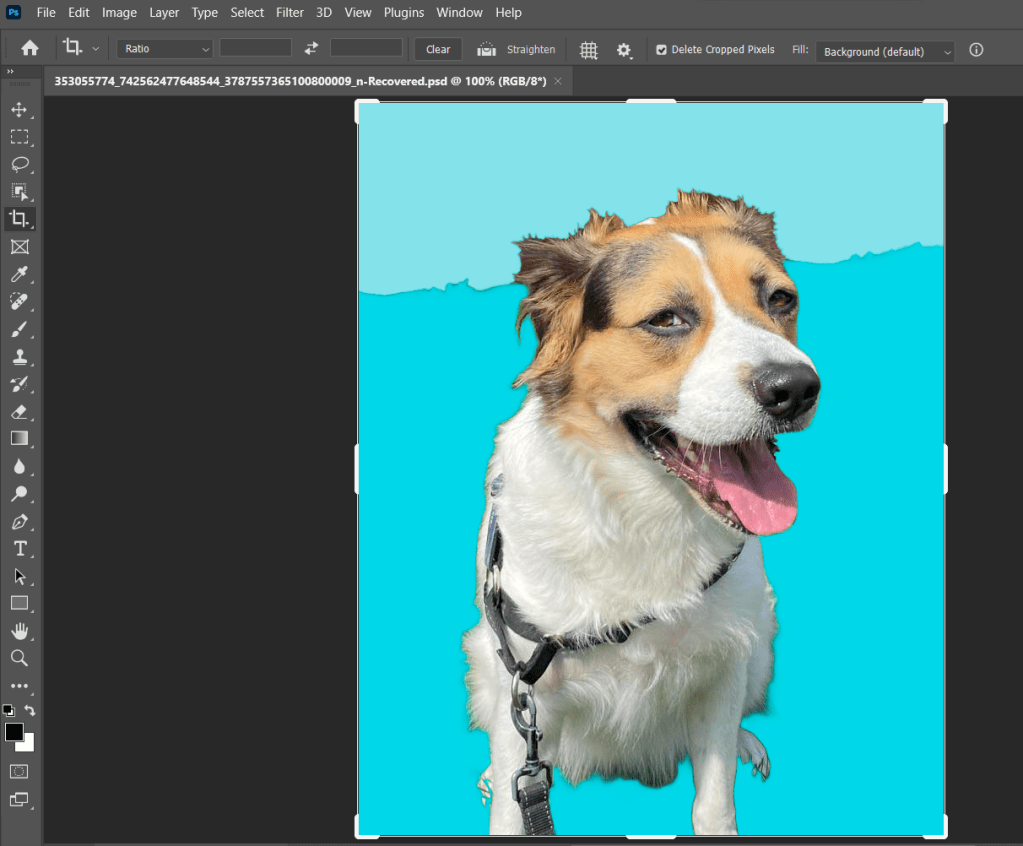Viewport: 1023px width, 846px height.
Task: Select the Brush tool
Action: click(x=19, y=329)
